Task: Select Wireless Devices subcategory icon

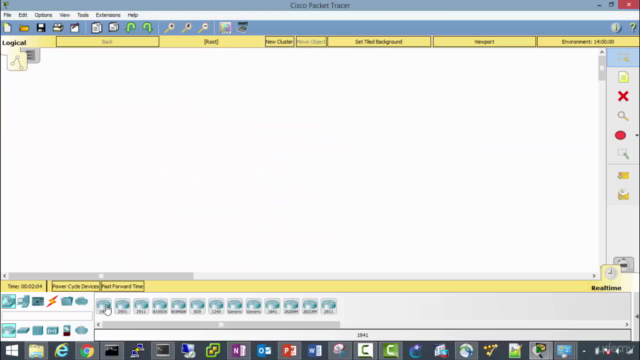Action: point(52,330)
